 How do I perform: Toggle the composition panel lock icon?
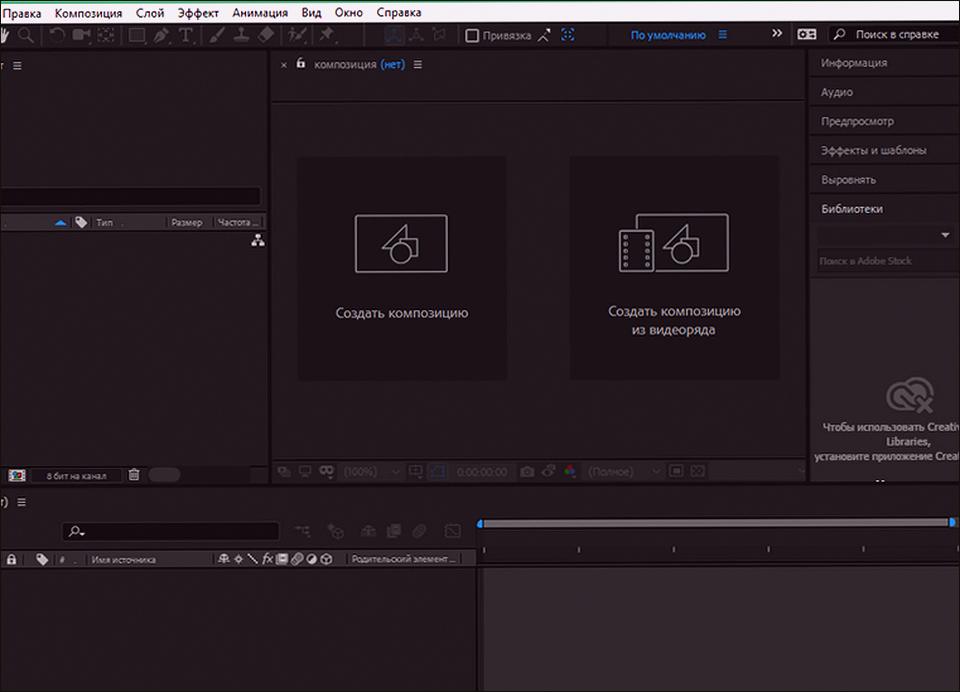tap(301, 63)
